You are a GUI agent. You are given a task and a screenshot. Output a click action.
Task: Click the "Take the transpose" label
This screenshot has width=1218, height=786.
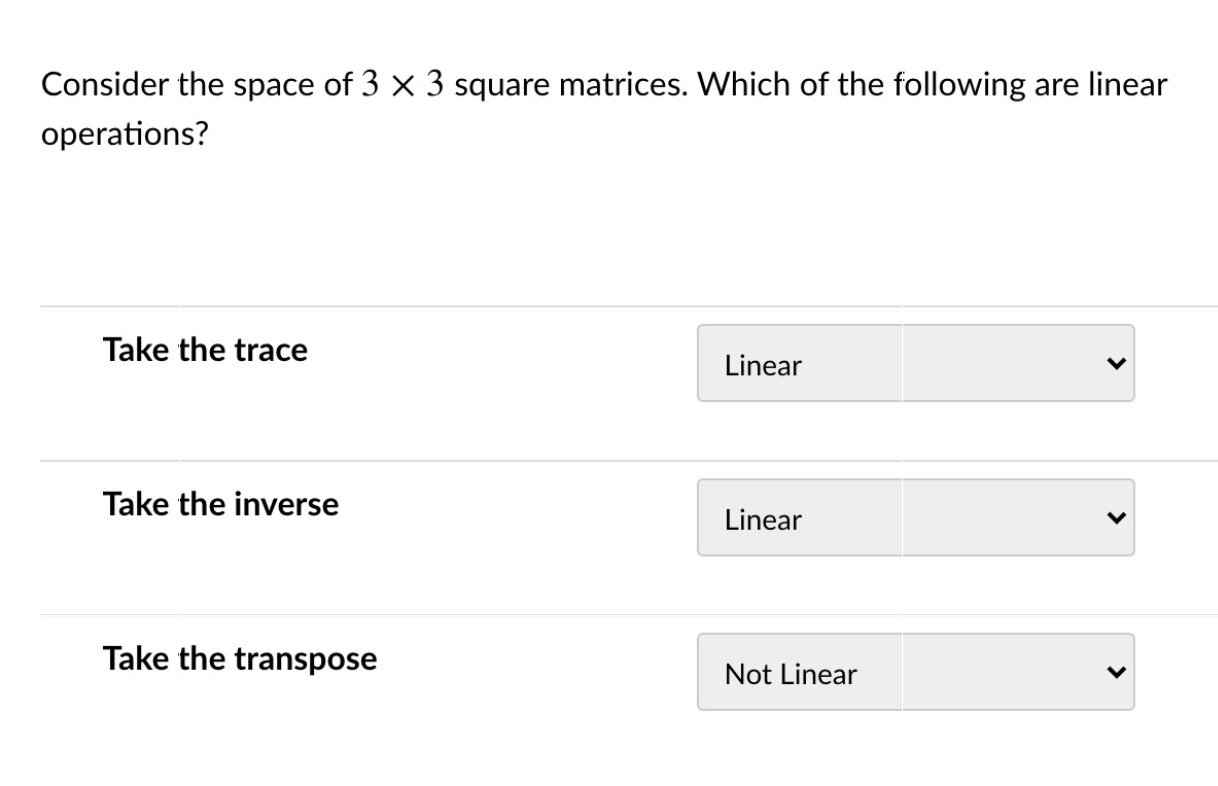240,658
